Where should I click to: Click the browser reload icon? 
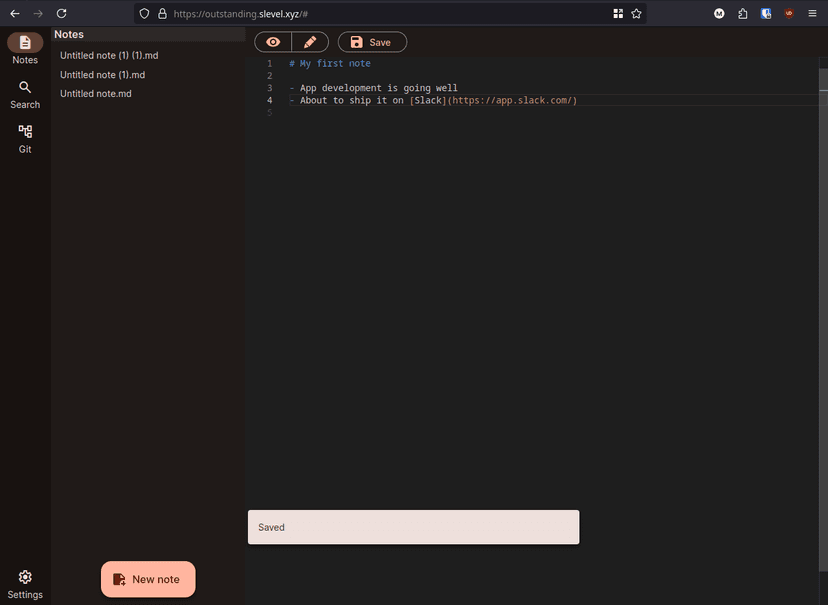coord(61,14)
